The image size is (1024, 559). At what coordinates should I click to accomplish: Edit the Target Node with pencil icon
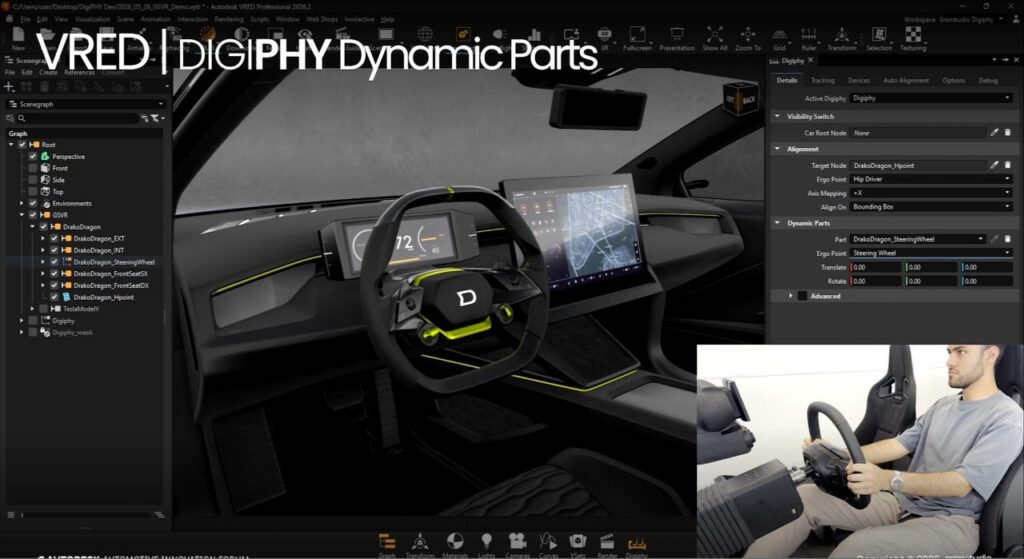pyautogui.click(x=994, y=165)
